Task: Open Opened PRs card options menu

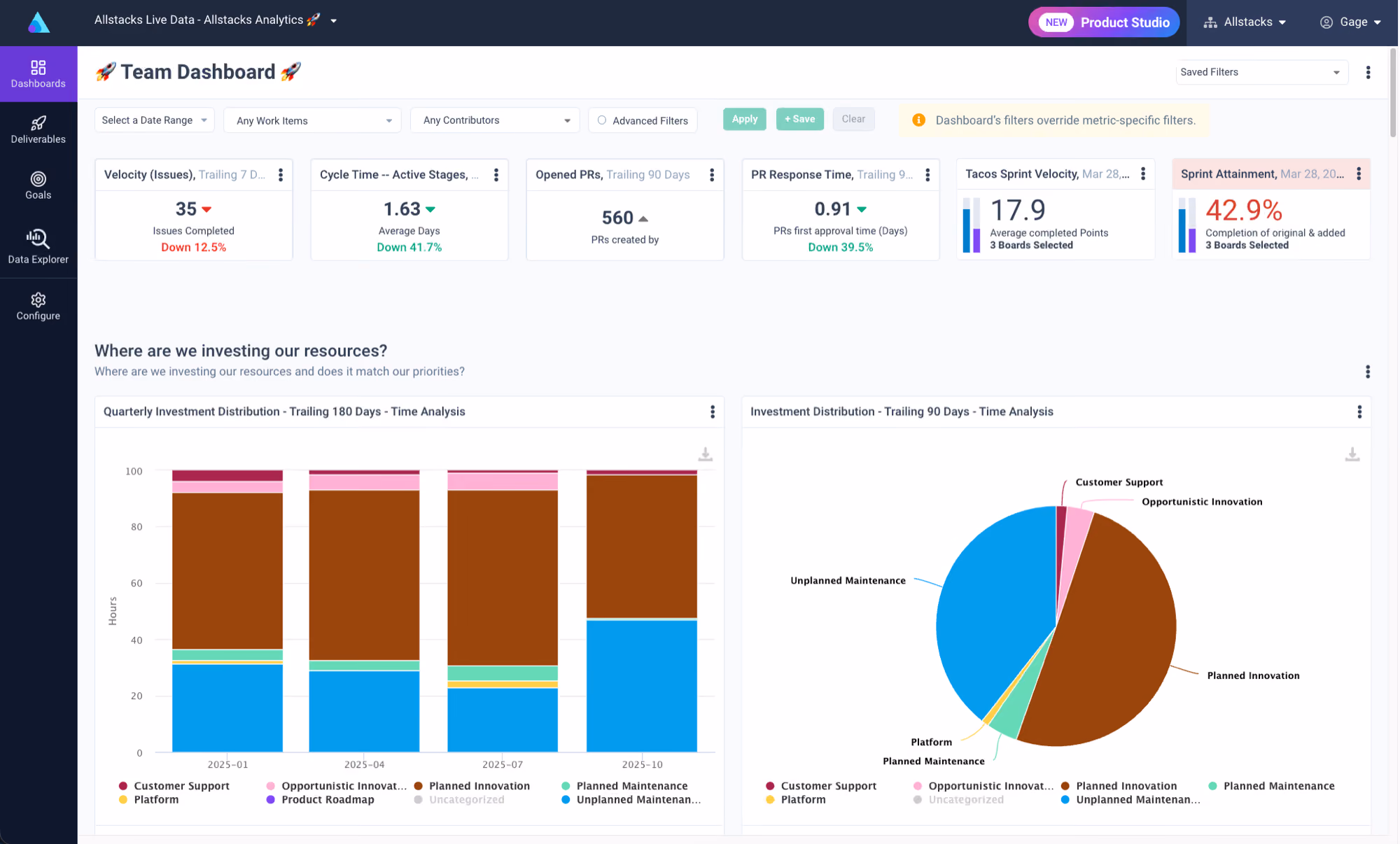Action: [712, 175]
